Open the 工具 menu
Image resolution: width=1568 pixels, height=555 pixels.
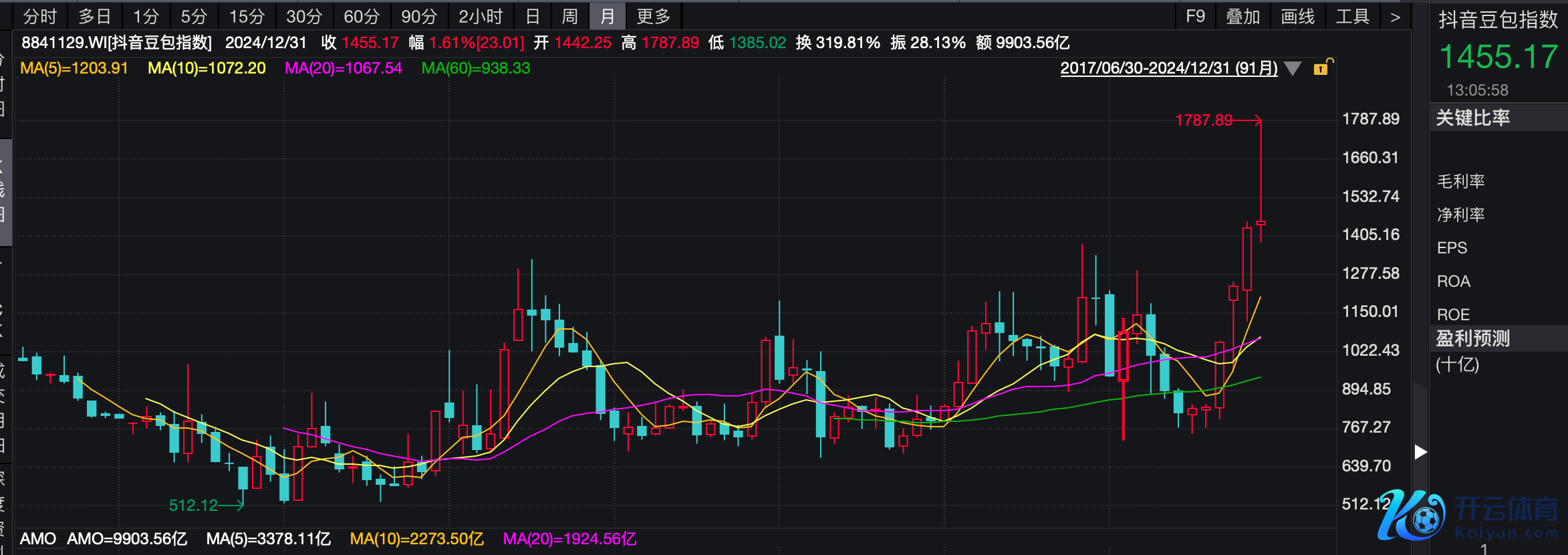click(x=1352, y=17)
